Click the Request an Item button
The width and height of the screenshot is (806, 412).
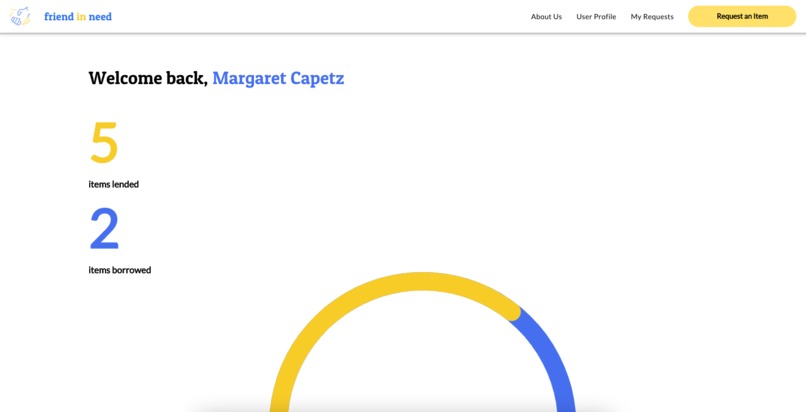pyautogui.click(x=742, y=16)
